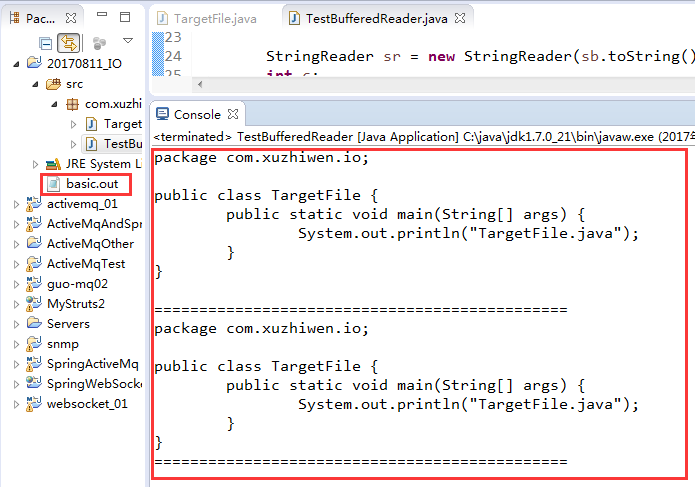Select the activemq_01 project icon
The width and height of the screenshot is (695, 487).
34,204
